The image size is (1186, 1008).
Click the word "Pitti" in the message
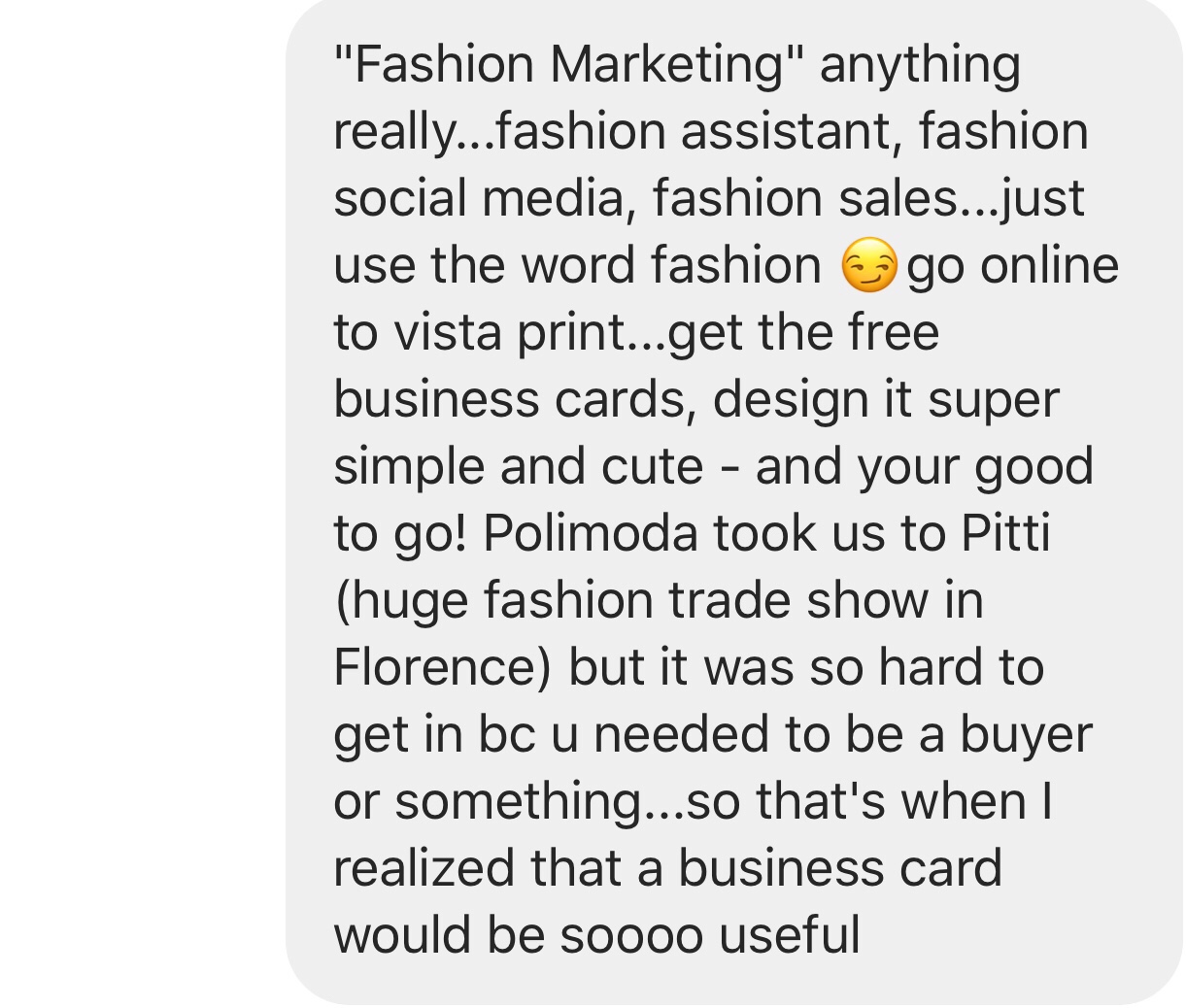tap(1005, 533)
